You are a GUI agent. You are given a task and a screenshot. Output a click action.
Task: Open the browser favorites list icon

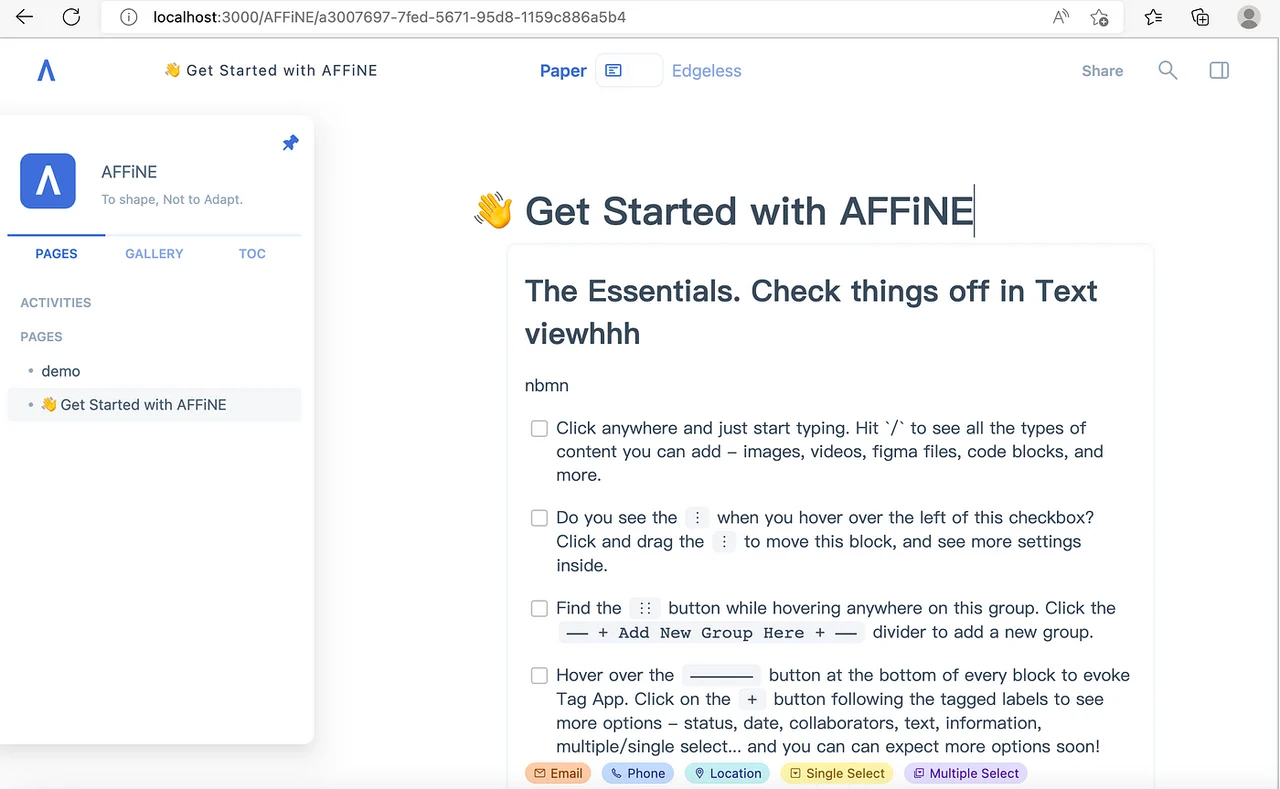(x=1153, y=17)
